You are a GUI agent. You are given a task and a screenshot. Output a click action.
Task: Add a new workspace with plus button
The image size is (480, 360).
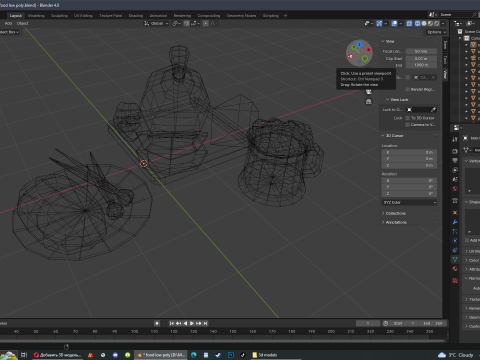(x=285, y=16)
